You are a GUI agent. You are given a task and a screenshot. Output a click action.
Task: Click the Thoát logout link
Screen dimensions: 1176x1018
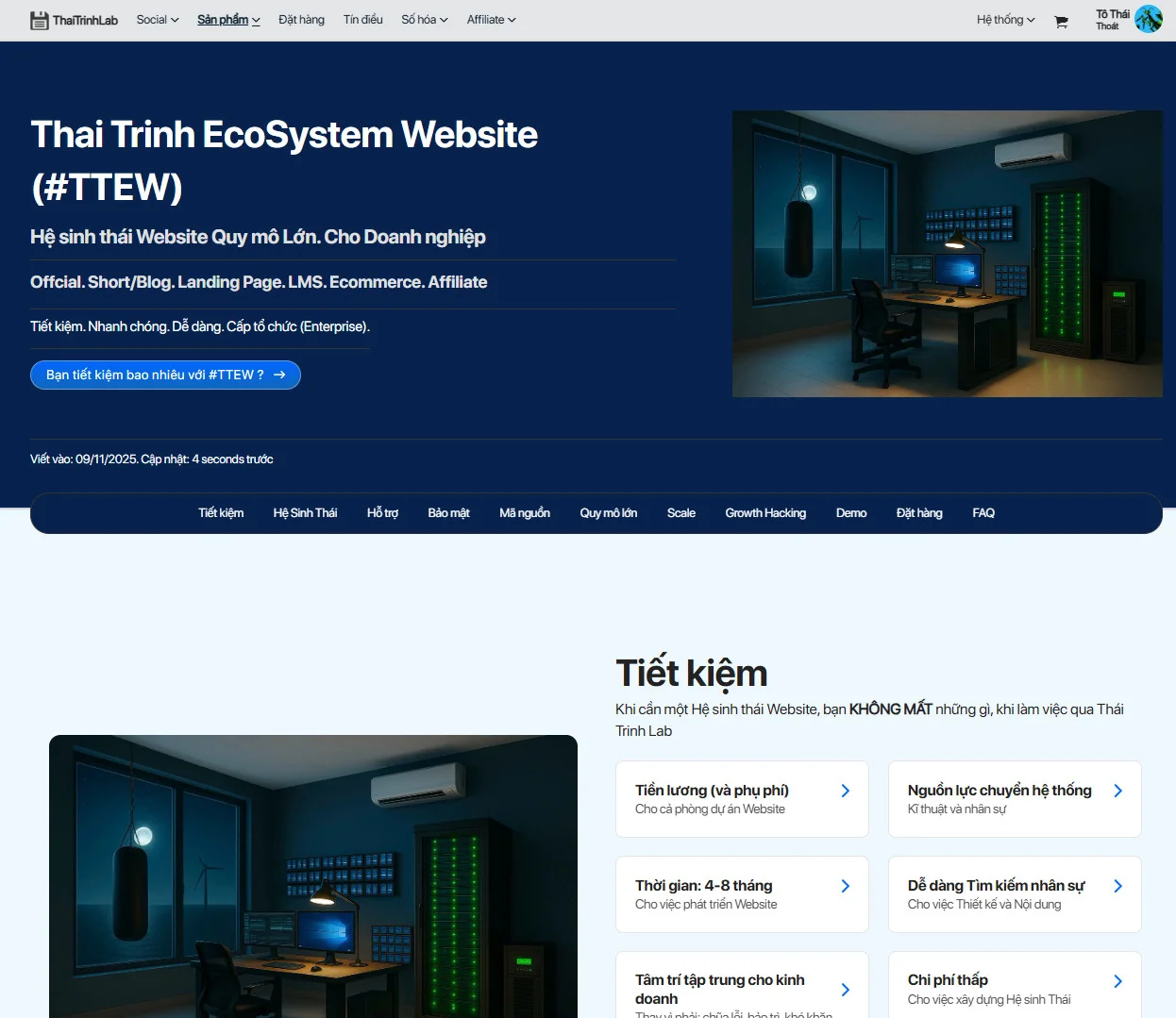coord(1107,26)
